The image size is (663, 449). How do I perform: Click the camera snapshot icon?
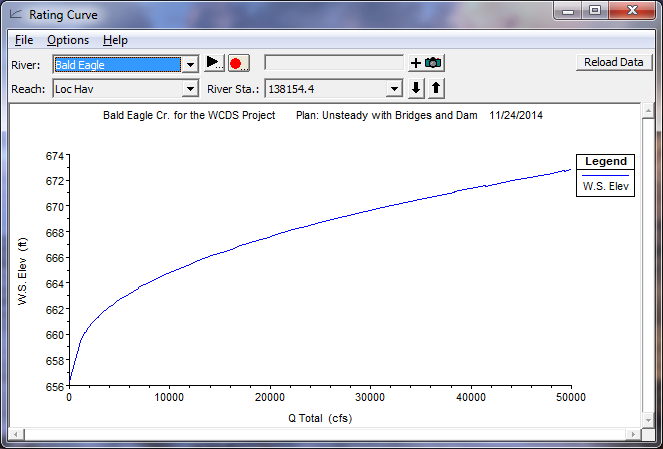click(x=433, y=63)
